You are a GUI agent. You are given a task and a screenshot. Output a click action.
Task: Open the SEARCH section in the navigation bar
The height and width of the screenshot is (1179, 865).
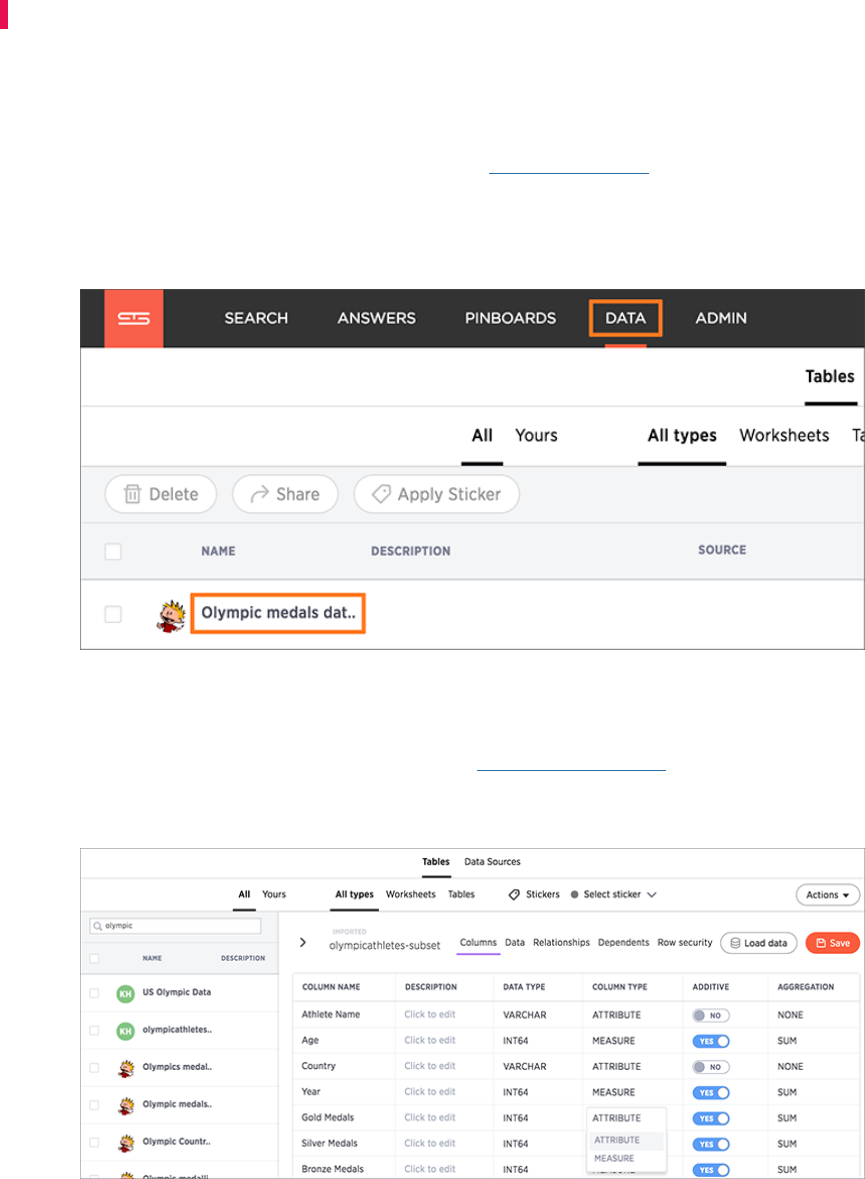click(256, 318)
